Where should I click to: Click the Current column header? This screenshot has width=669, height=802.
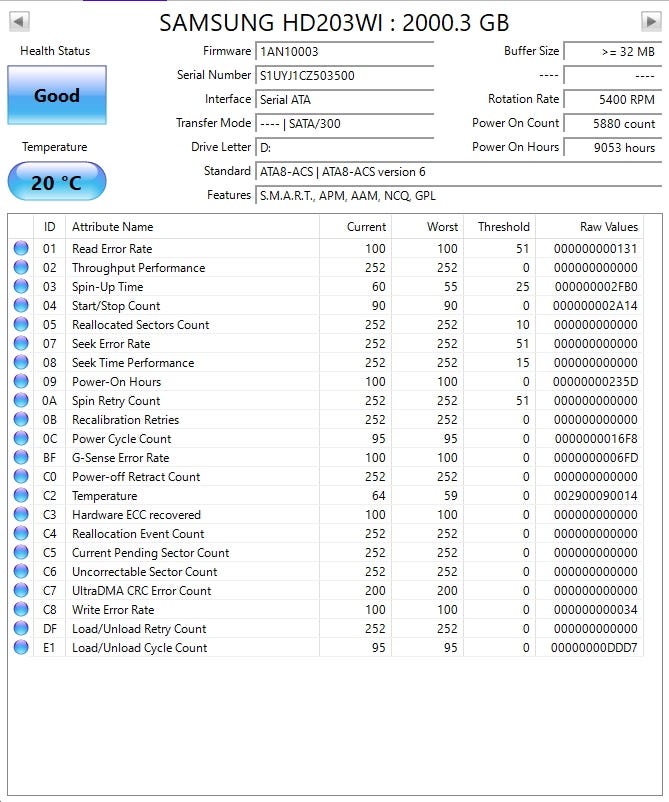tap(355, 227)
